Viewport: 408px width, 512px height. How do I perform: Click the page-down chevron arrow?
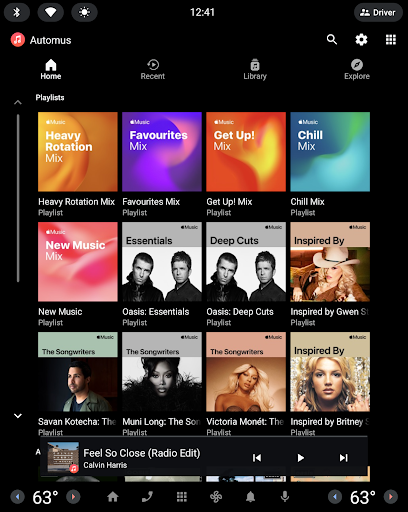18,416
